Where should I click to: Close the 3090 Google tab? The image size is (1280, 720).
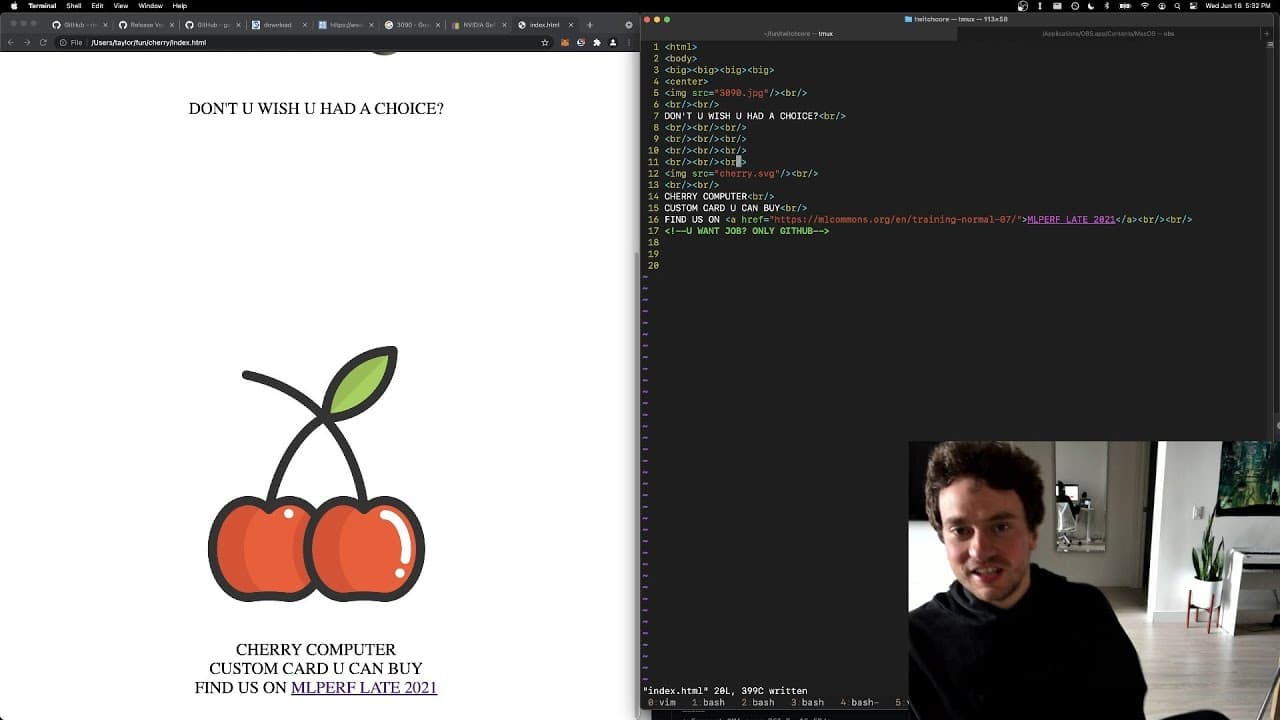(x=438, y=25)
